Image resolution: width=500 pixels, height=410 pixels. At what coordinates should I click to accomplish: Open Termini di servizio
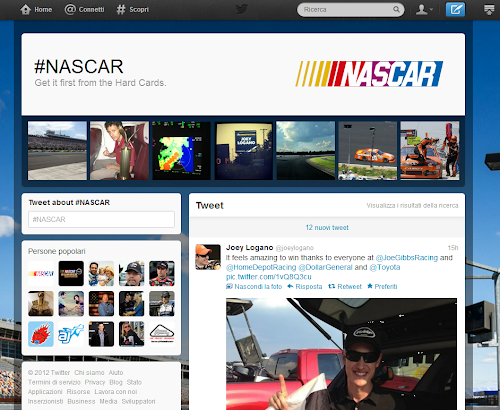(54, 382)
